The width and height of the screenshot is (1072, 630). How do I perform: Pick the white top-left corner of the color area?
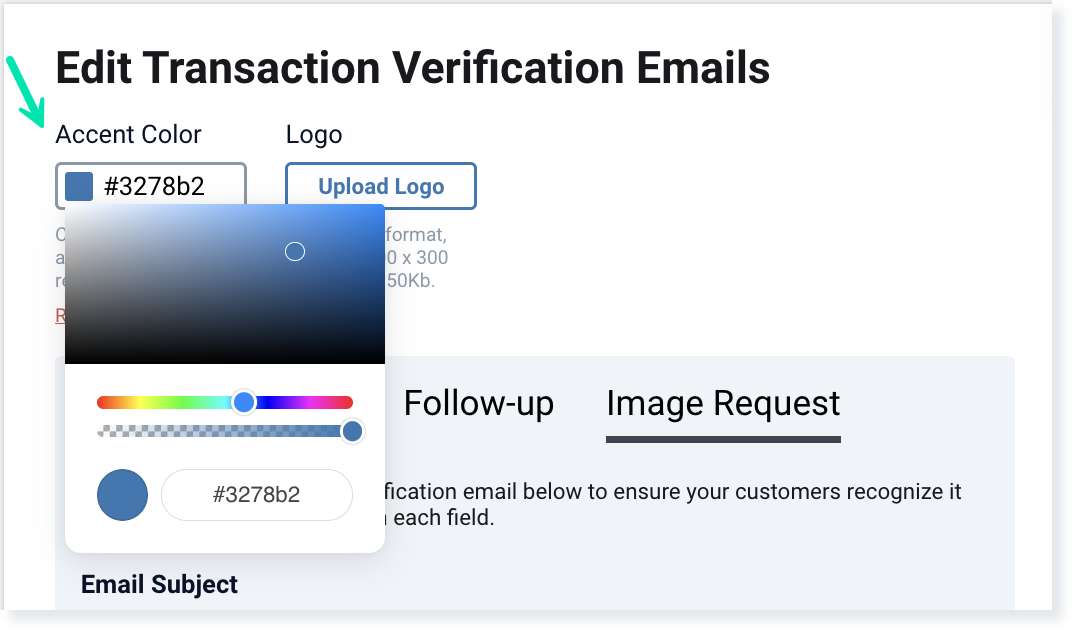[68, 207]
